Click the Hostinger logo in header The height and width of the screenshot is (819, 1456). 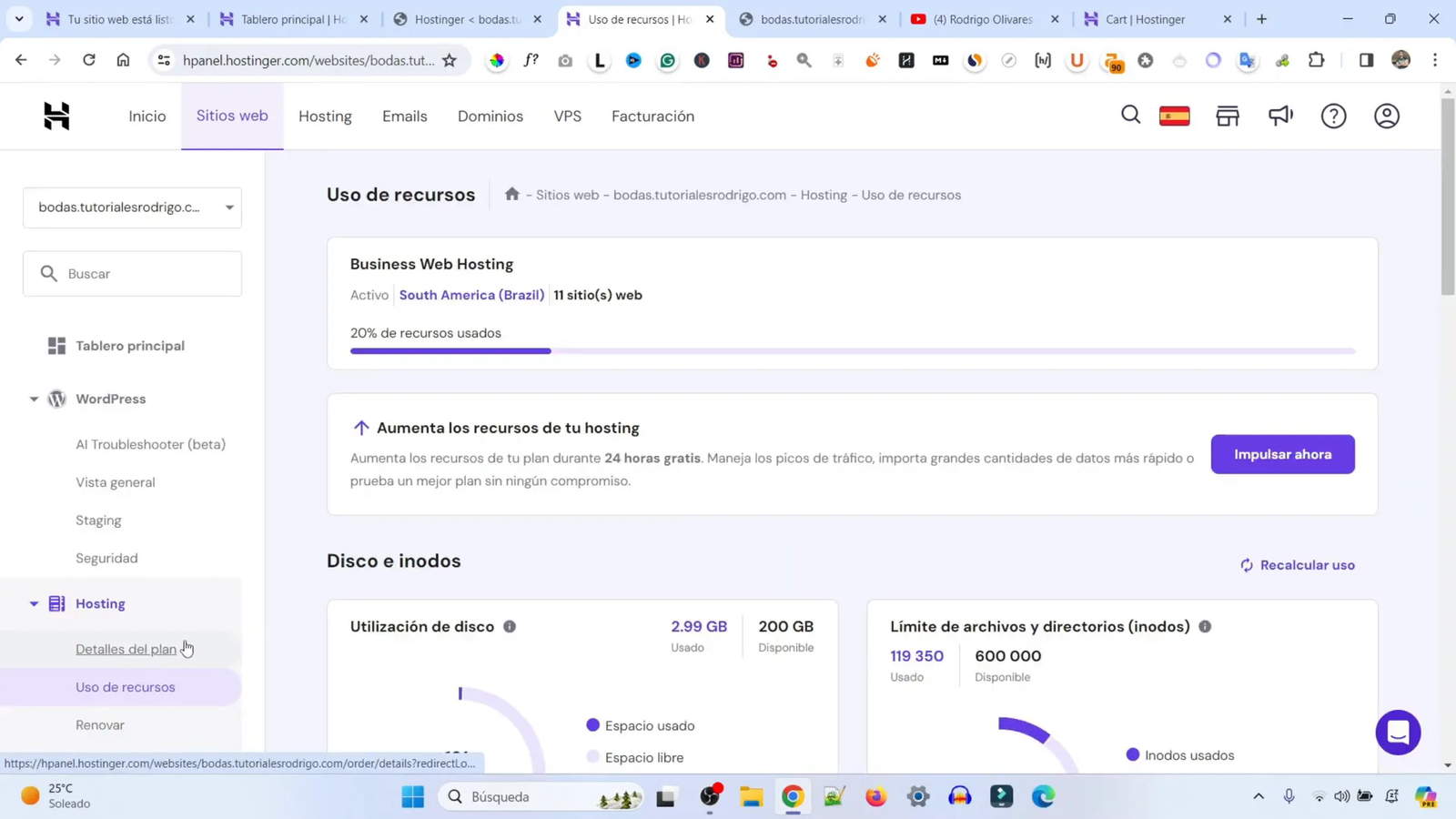tap(56, 116)
